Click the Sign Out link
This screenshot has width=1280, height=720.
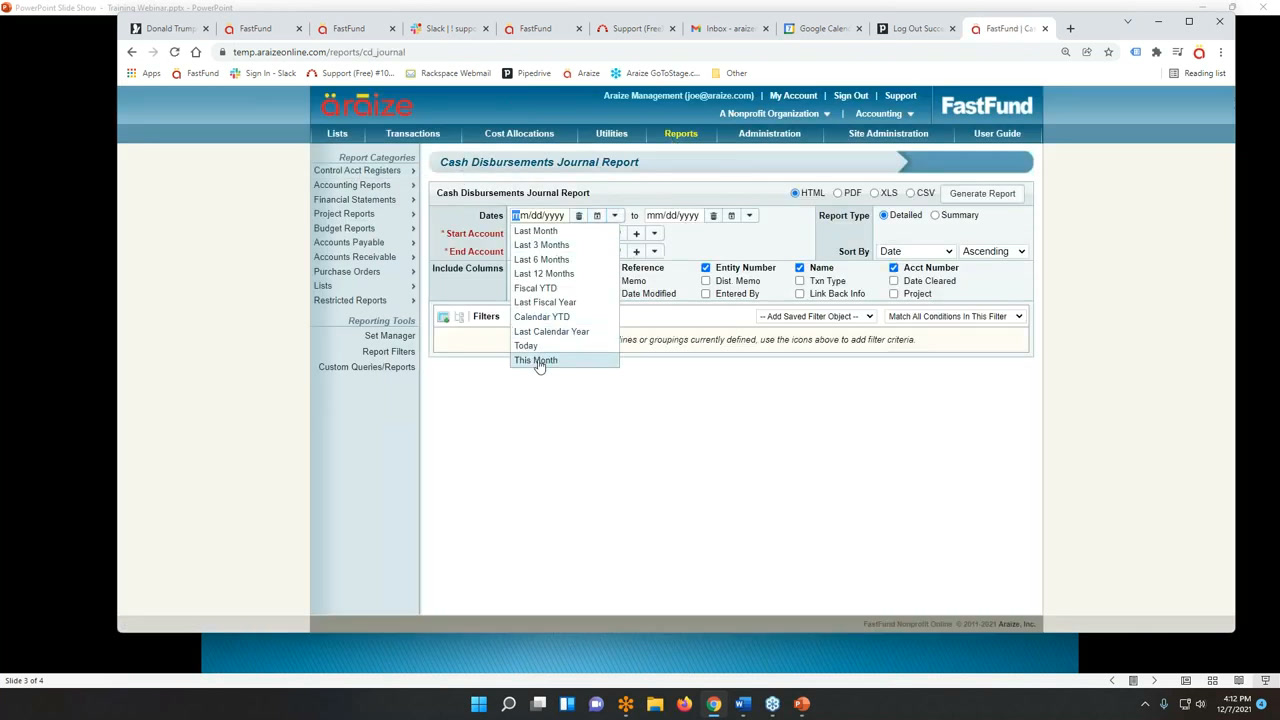pyautogui.click(x=851, y=96)
